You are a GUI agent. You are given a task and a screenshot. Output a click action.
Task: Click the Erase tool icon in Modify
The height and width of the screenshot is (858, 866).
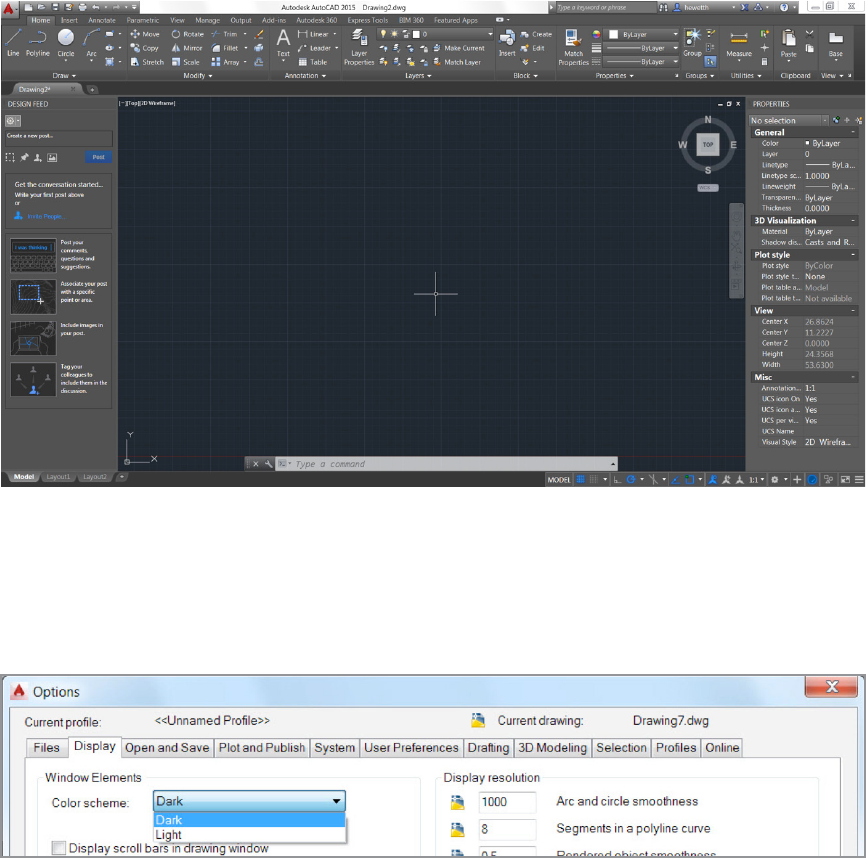pyautogui.click(x=258, y=34)
